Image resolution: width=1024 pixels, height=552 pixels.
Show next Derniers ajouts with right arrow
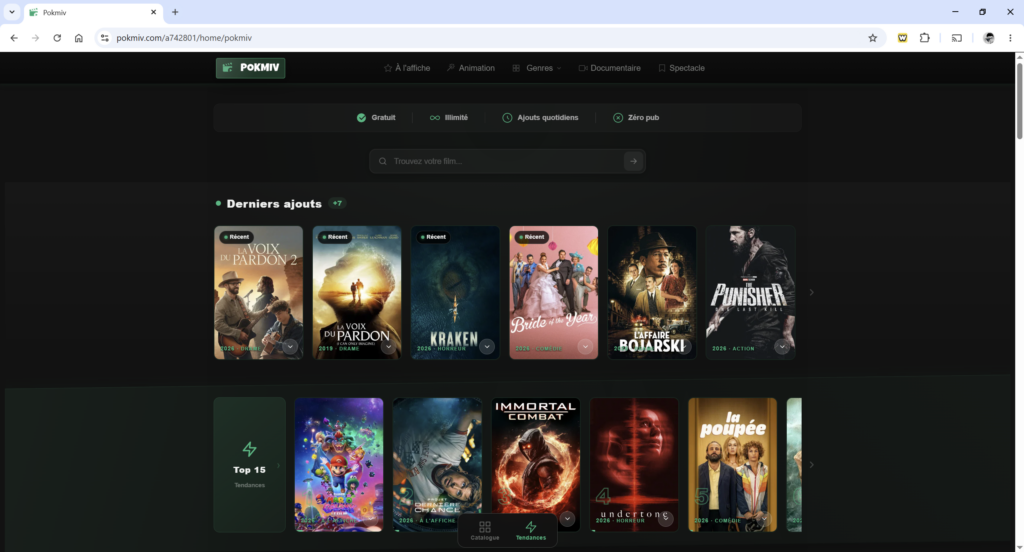812,292
